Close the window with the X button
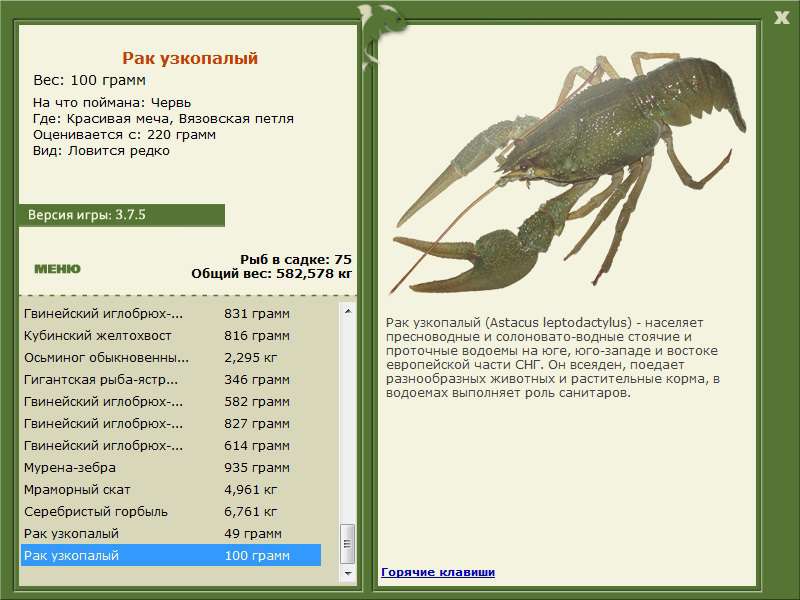 (x=781, y=16)
